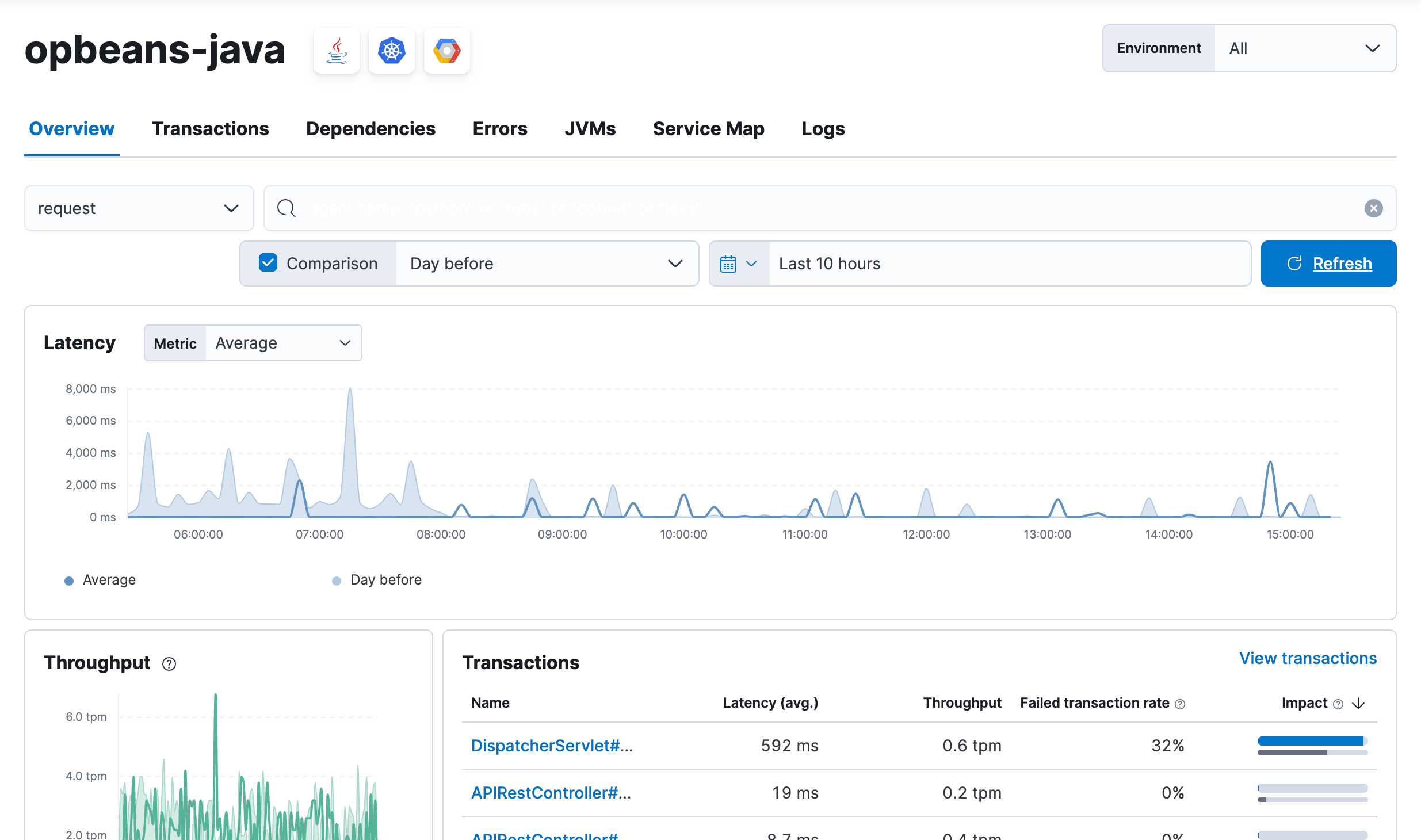Click the DispatcherServlet impact bar
Viewport: 1421px width, 840px height.
point(1312,746)
